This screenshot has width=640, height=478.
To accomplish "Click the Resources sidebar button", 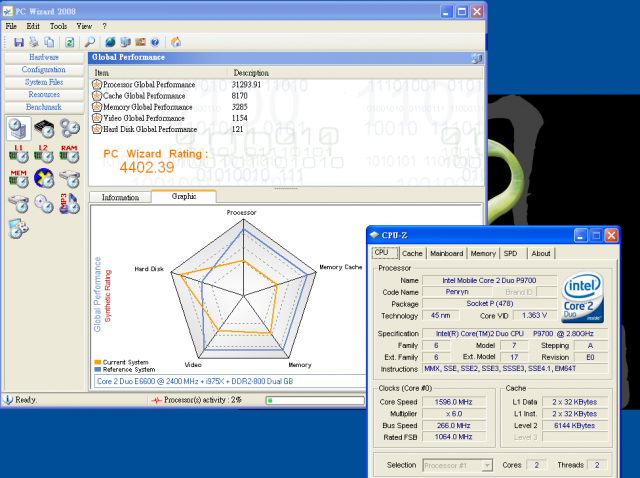I will [x=44, y=94].
